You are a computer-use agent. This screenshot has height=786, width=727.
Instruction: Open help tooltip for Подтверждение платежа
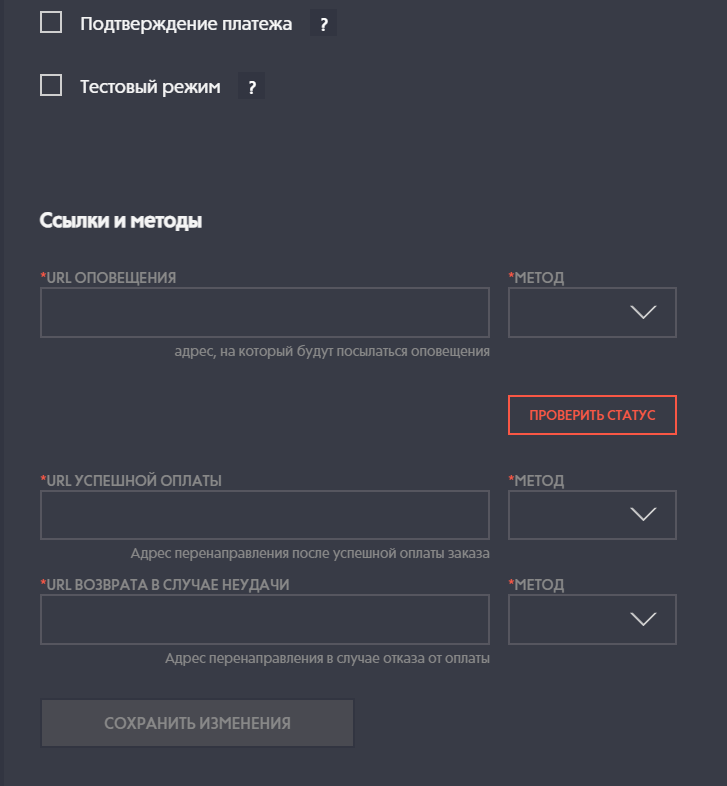point(322,25)
